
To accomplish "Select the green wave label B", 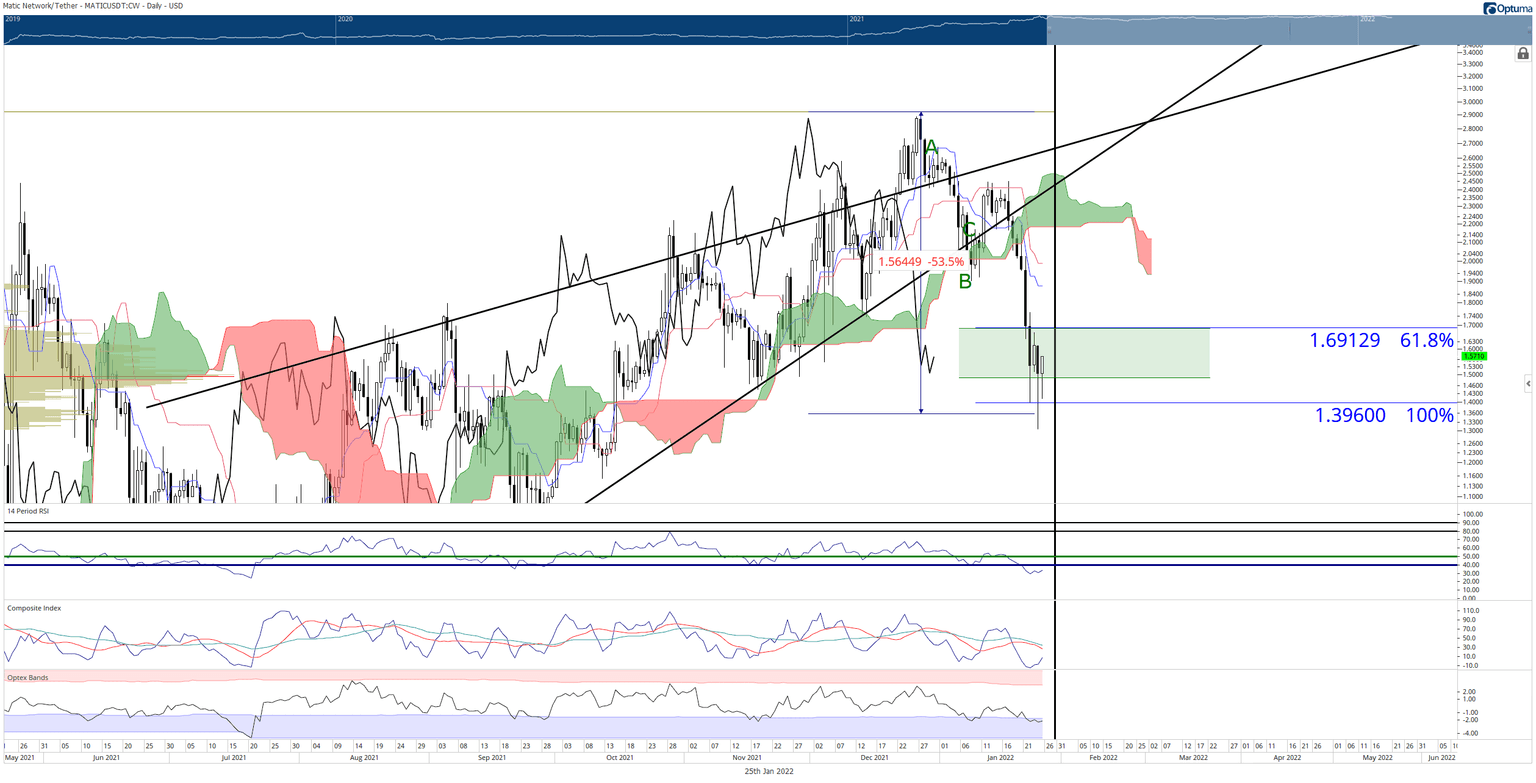I will [x=965, y=282].
